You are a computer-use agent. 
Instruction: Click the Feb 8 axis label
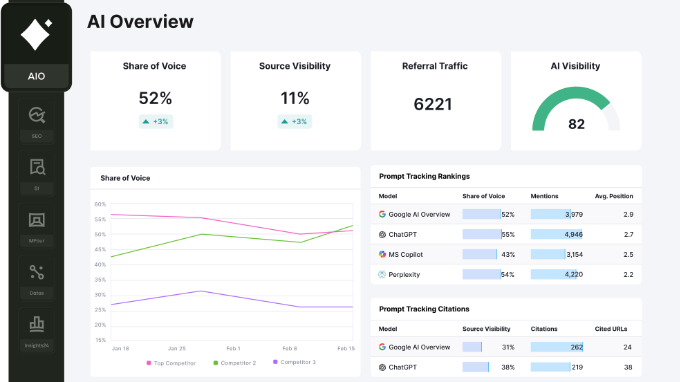pos(290,348)
